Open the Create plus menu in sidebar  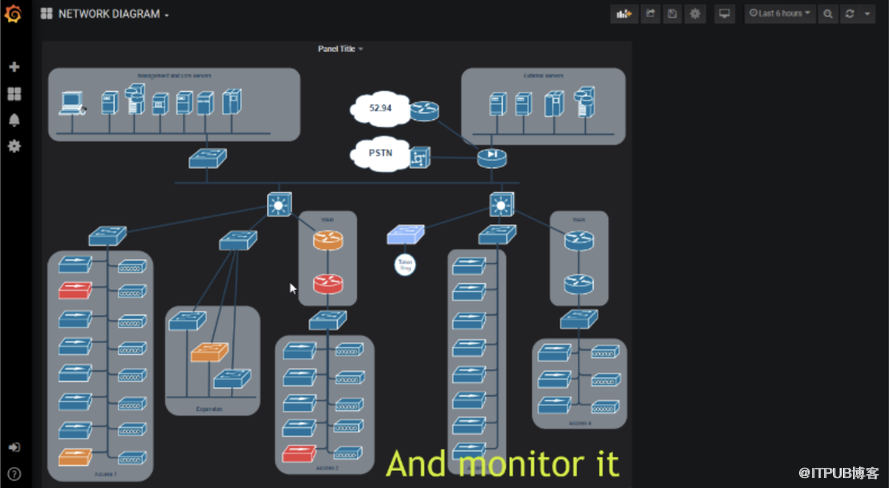pos(14,67)
